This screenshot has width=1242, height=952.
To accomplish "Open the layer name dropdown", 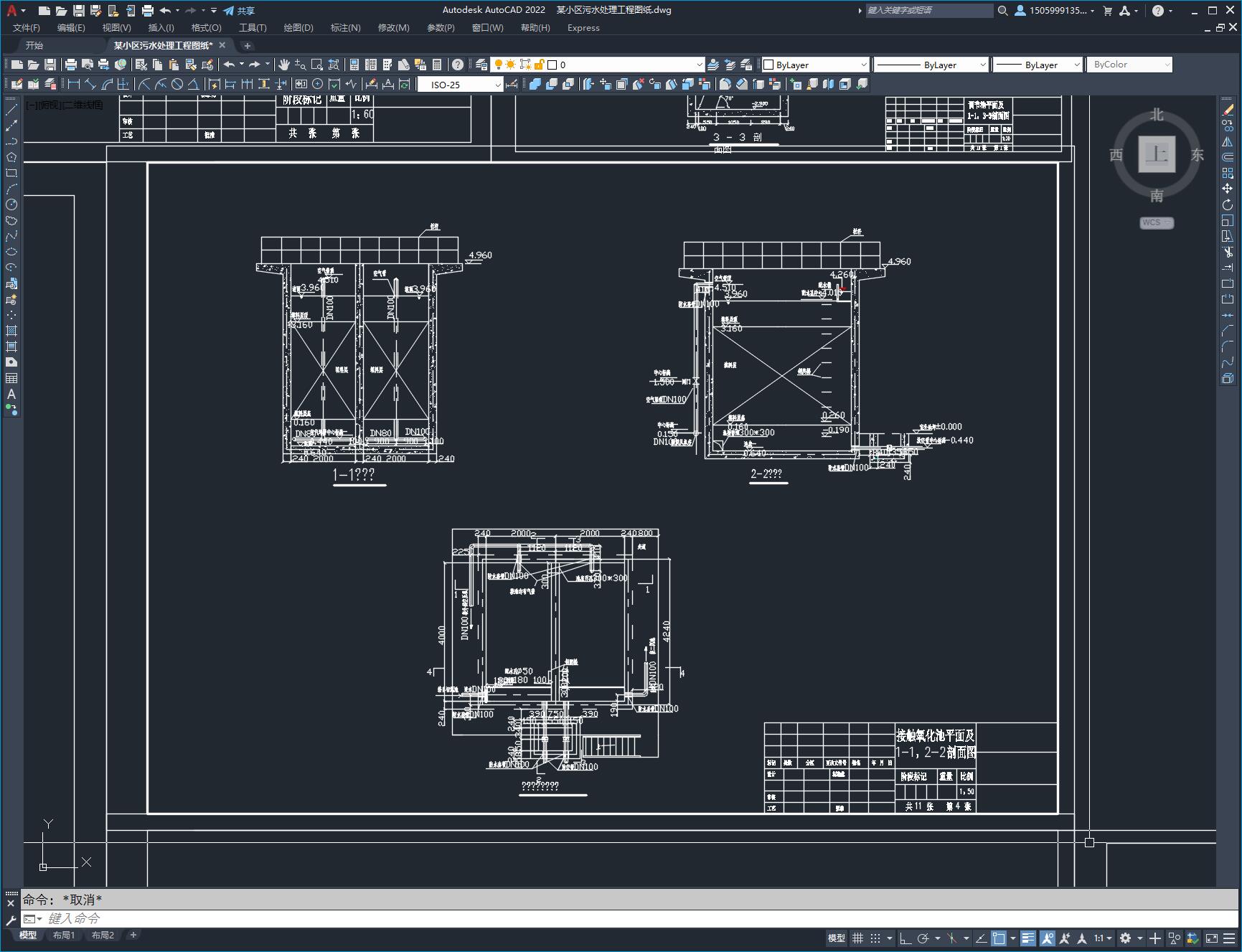I will click(700, 65).
